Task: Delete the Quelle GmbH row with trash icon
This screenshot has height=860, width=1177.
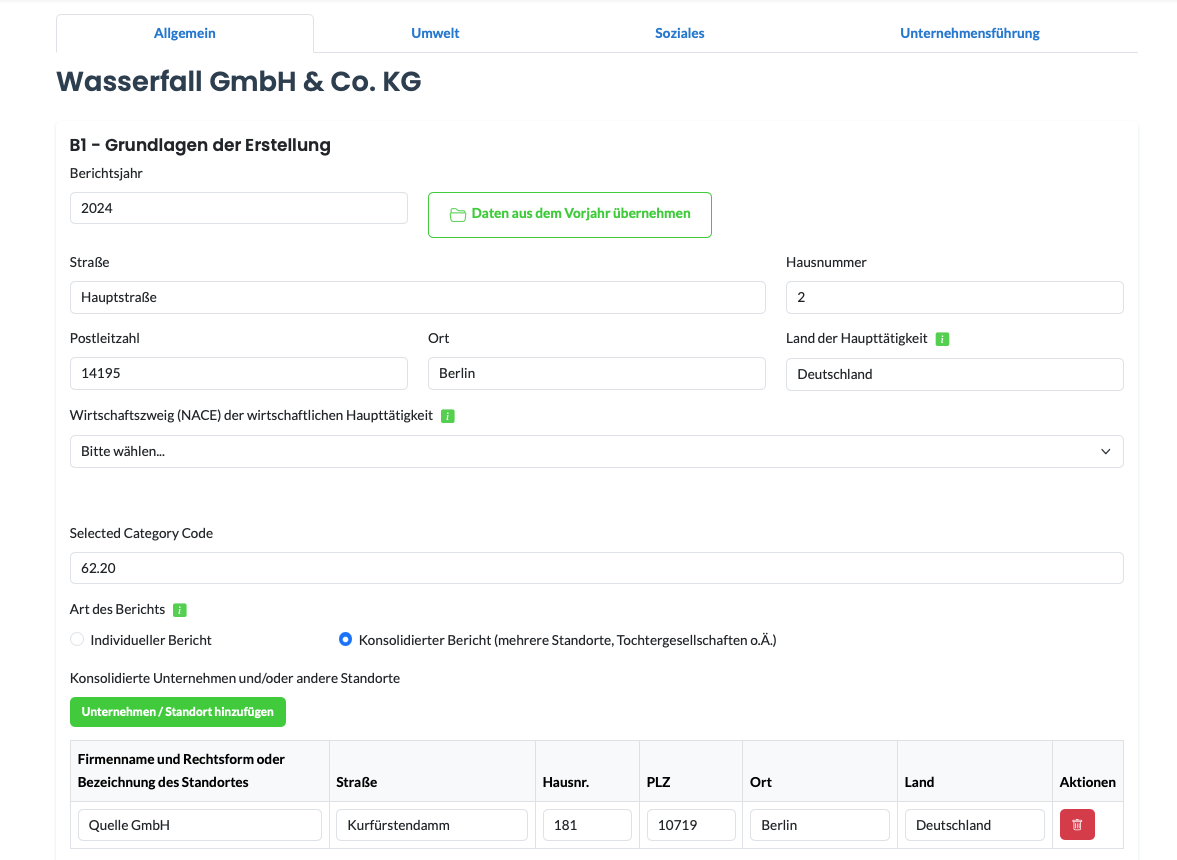Action: [1077, 825]
